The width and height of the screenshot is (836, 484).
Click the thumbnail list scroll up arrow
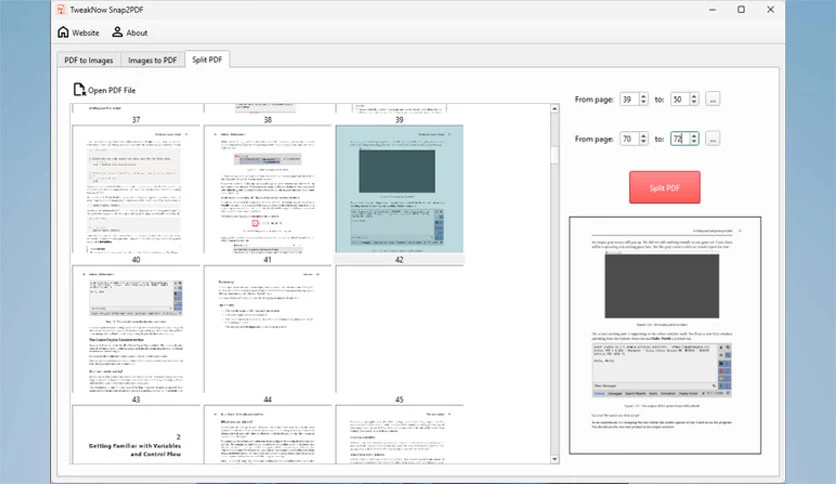(554, 109)
